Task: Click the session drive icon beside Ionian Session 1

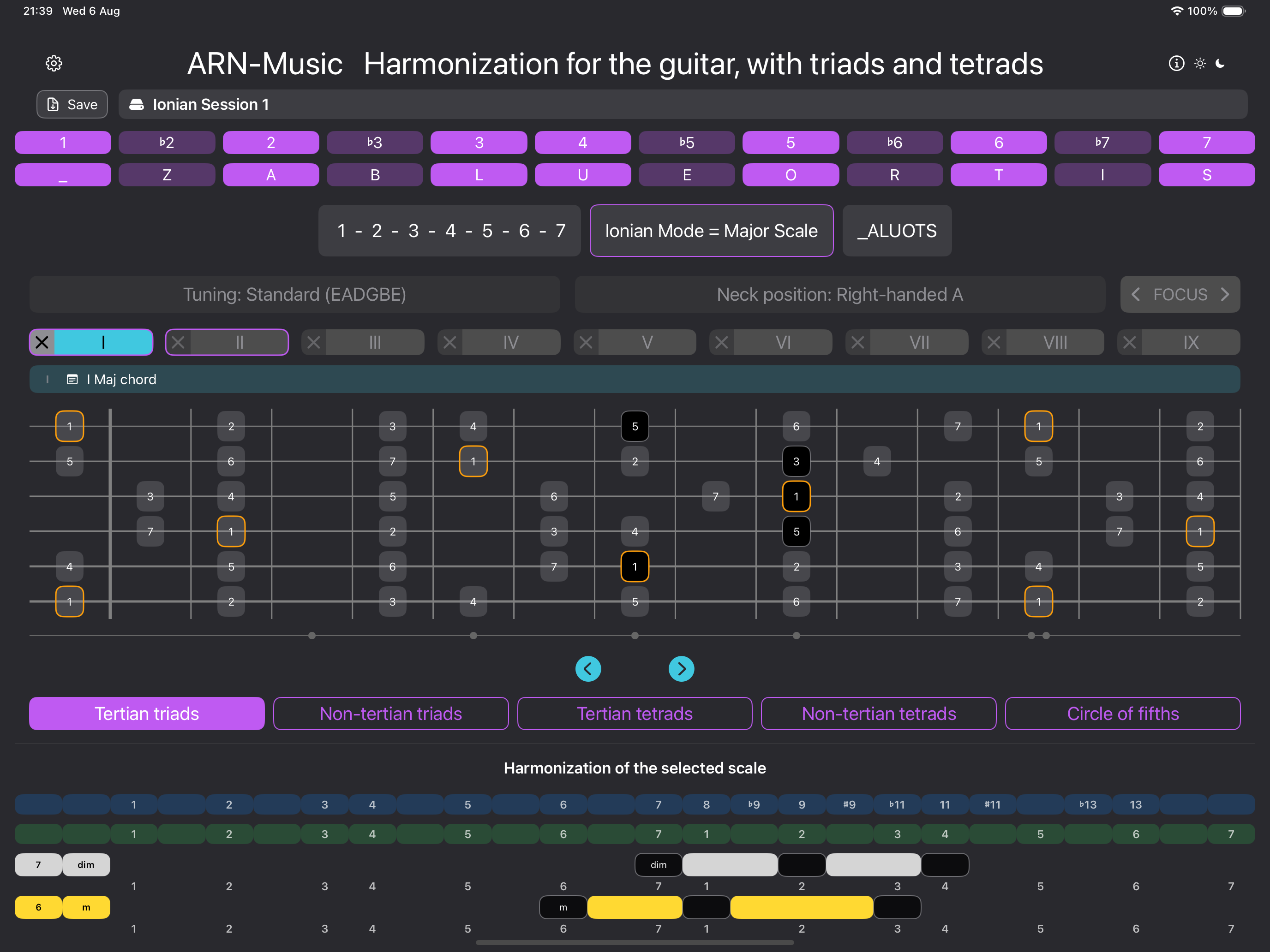Action: tap(137, 104)
